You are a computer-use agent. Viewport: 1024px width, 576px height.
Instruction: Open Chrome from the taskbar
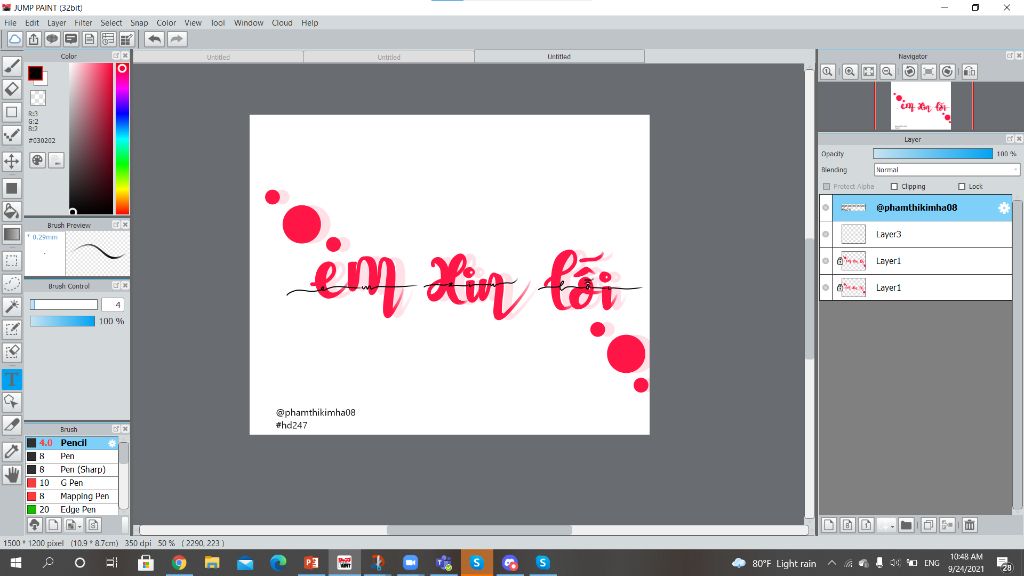click(x=178, y=562)
